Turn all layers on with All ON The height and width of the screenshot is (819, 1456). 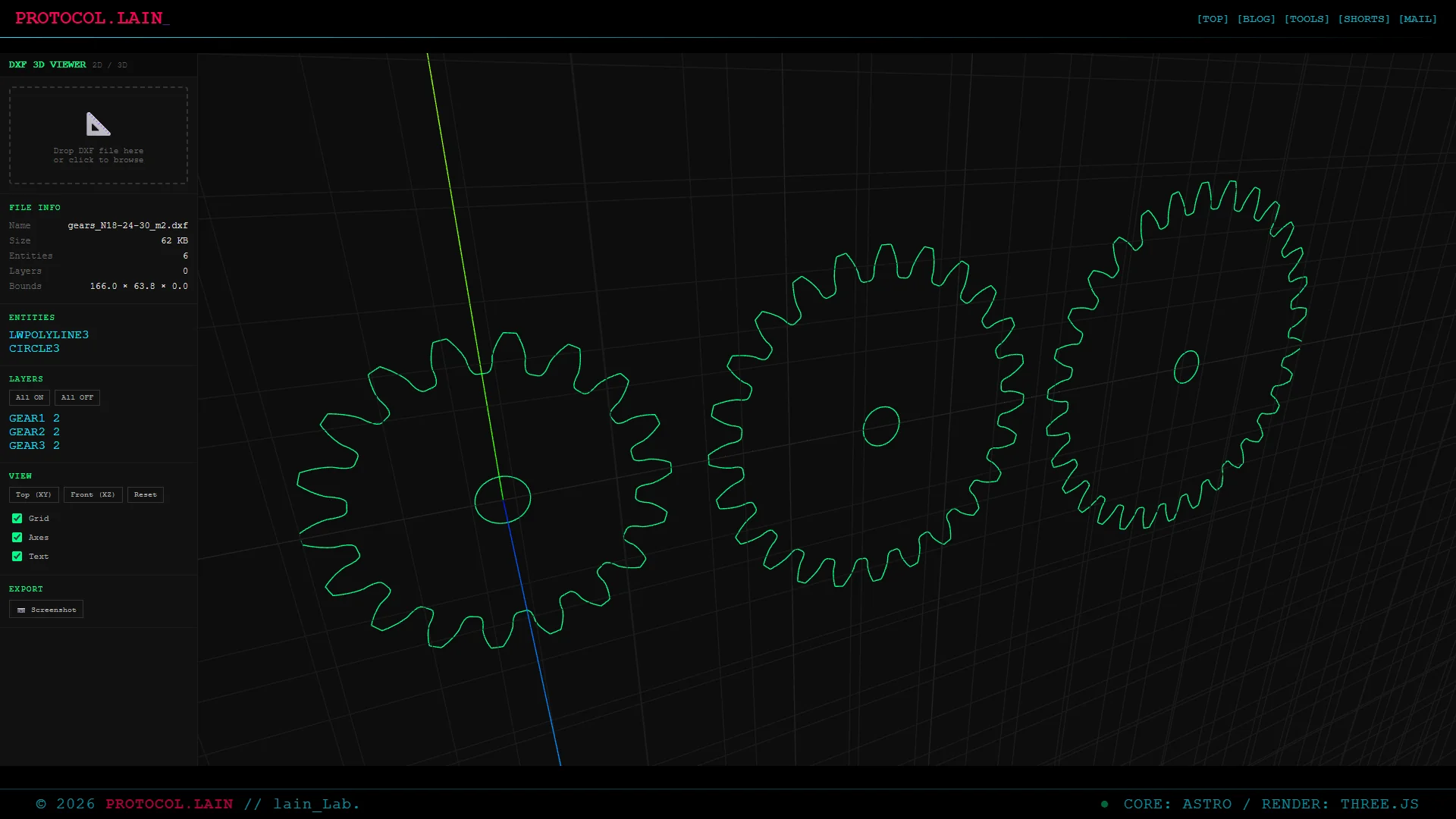pyautogui.click(x=30, y=397)
